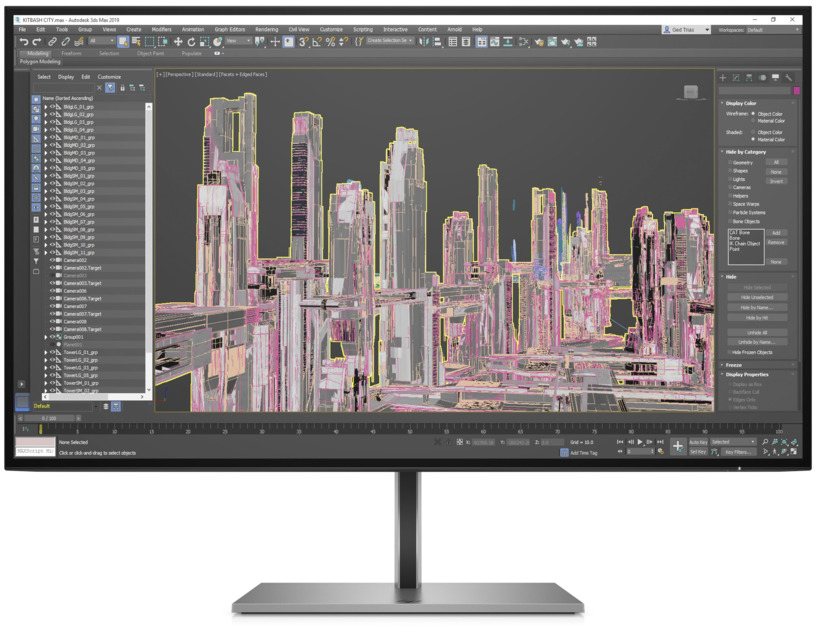Open the Modifiers menu
This screenshot has height=630, width=820.
[161, 30]
